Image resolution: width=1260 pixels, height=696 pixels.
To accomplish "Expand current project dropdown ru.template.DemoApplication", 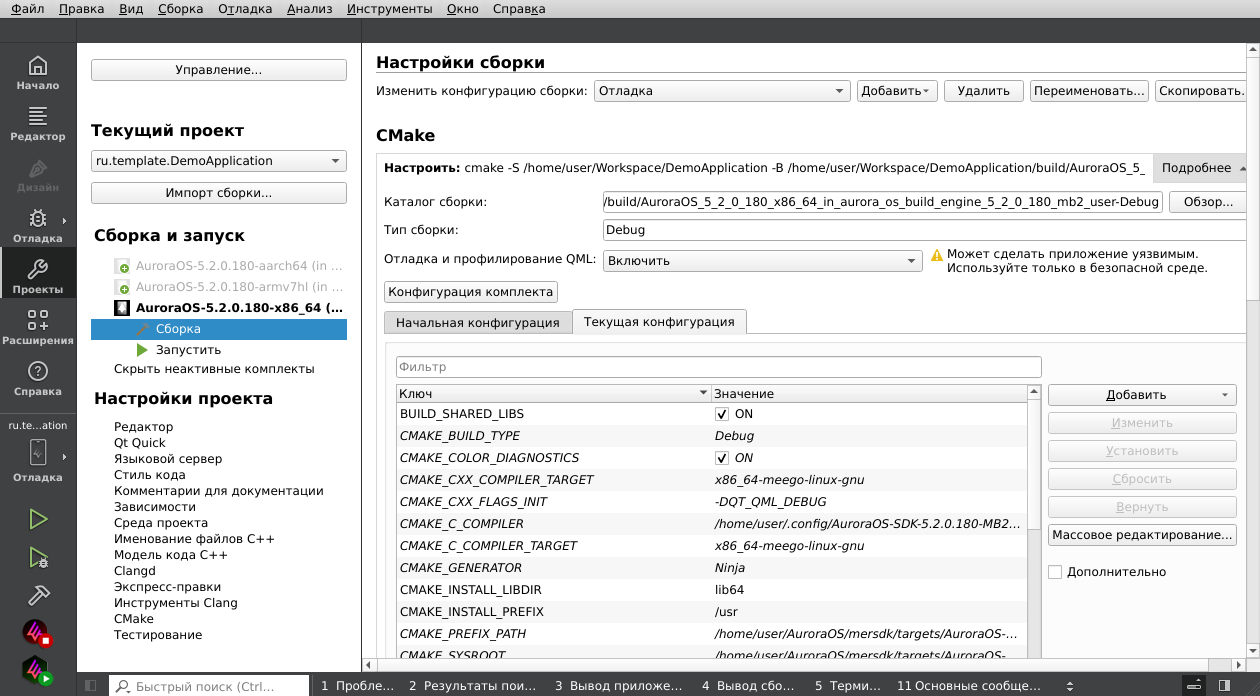I will tap(218, 161).
